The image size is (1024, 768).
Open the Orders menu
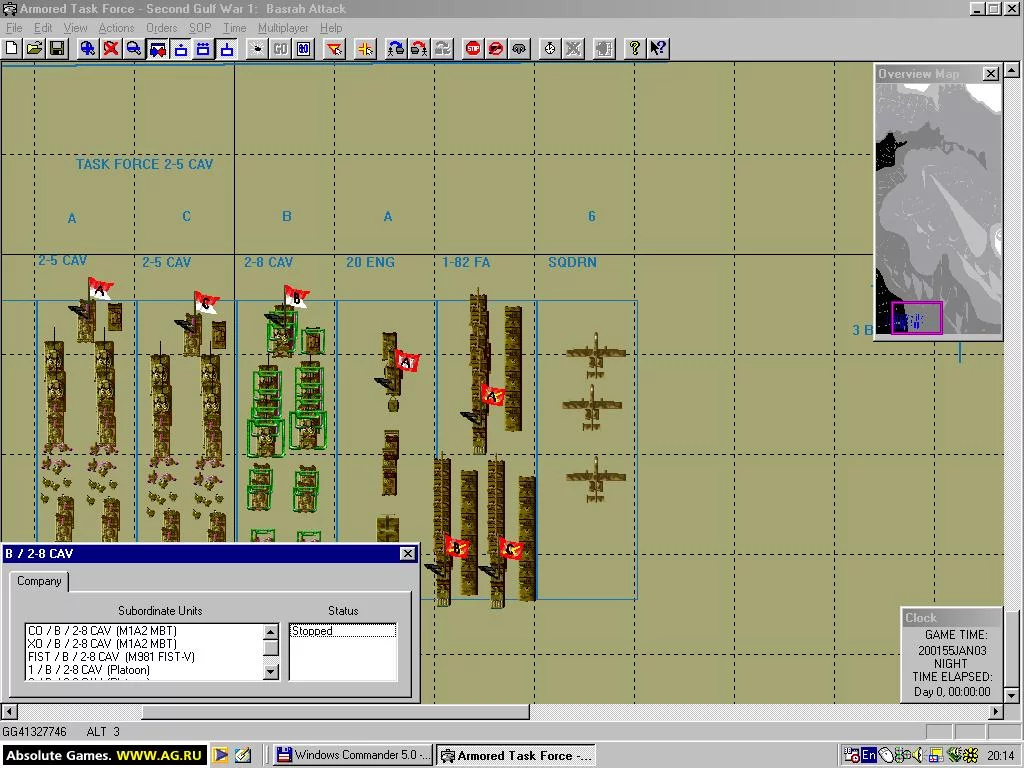coord(161,28)
